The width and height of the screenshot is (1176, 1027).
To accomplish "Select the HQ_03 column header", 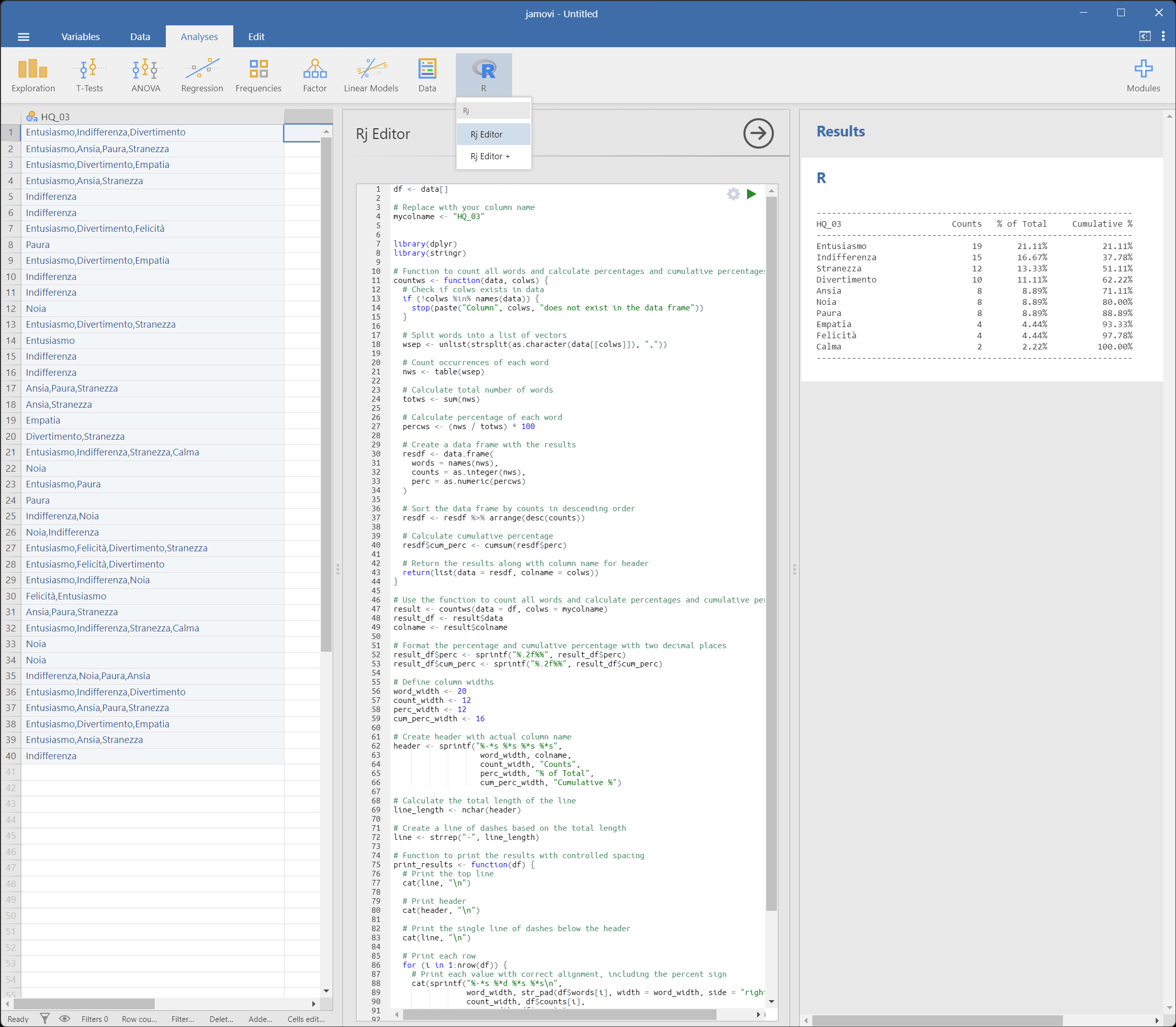I will click(153, 116).
